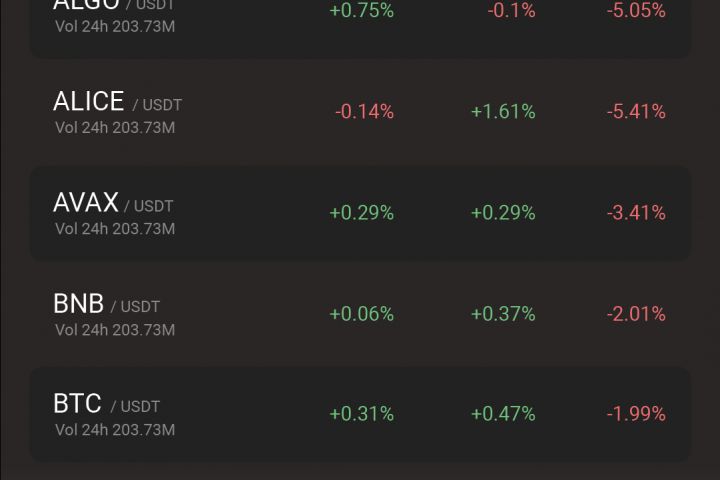Tap BNB's +0.06% change value
Screen dimensions: 720x480
(361, 314)
